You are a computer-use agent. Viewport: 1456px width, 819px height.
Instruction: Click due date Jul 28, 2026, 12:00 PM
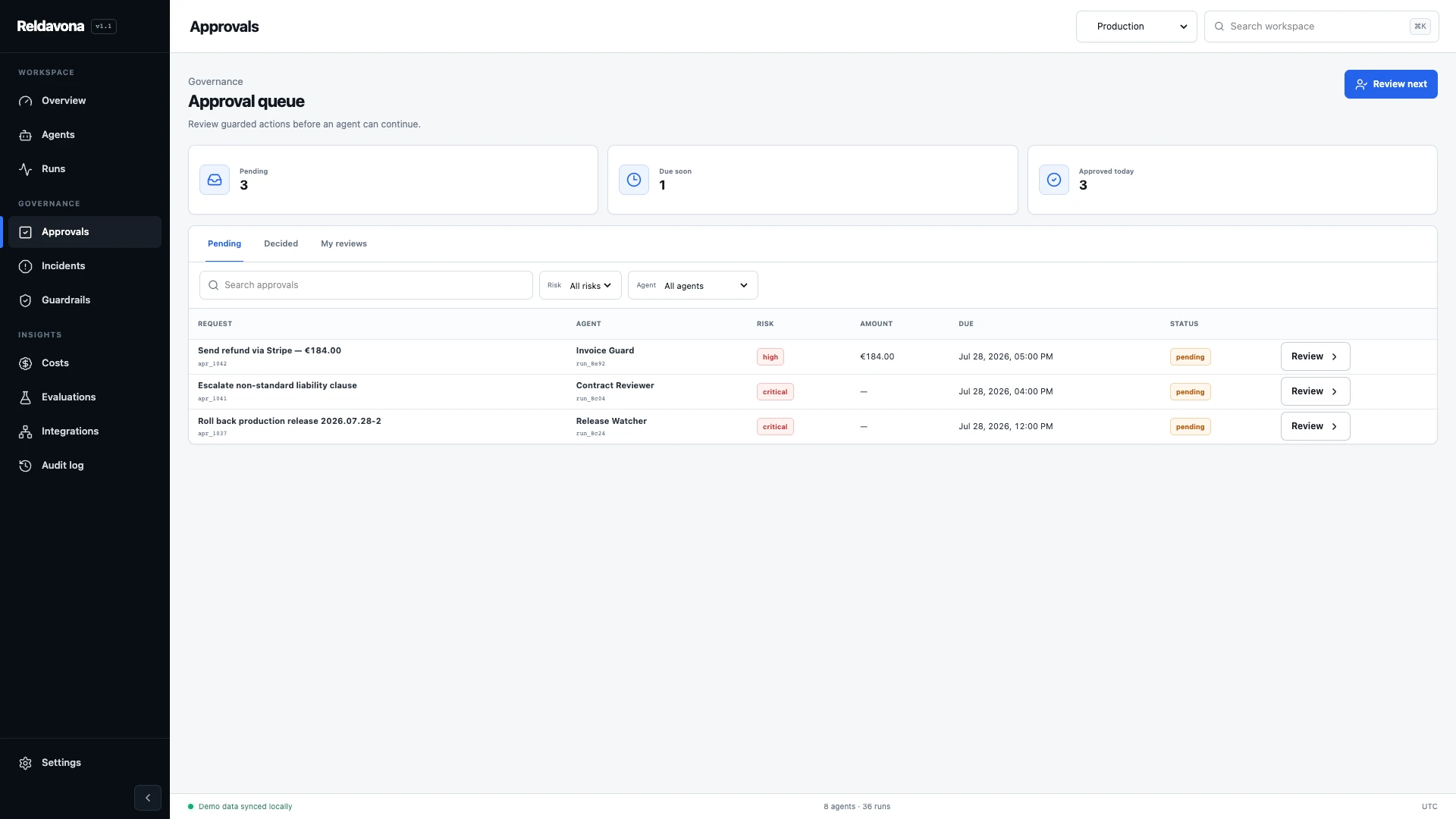(x=1006, y=426)
